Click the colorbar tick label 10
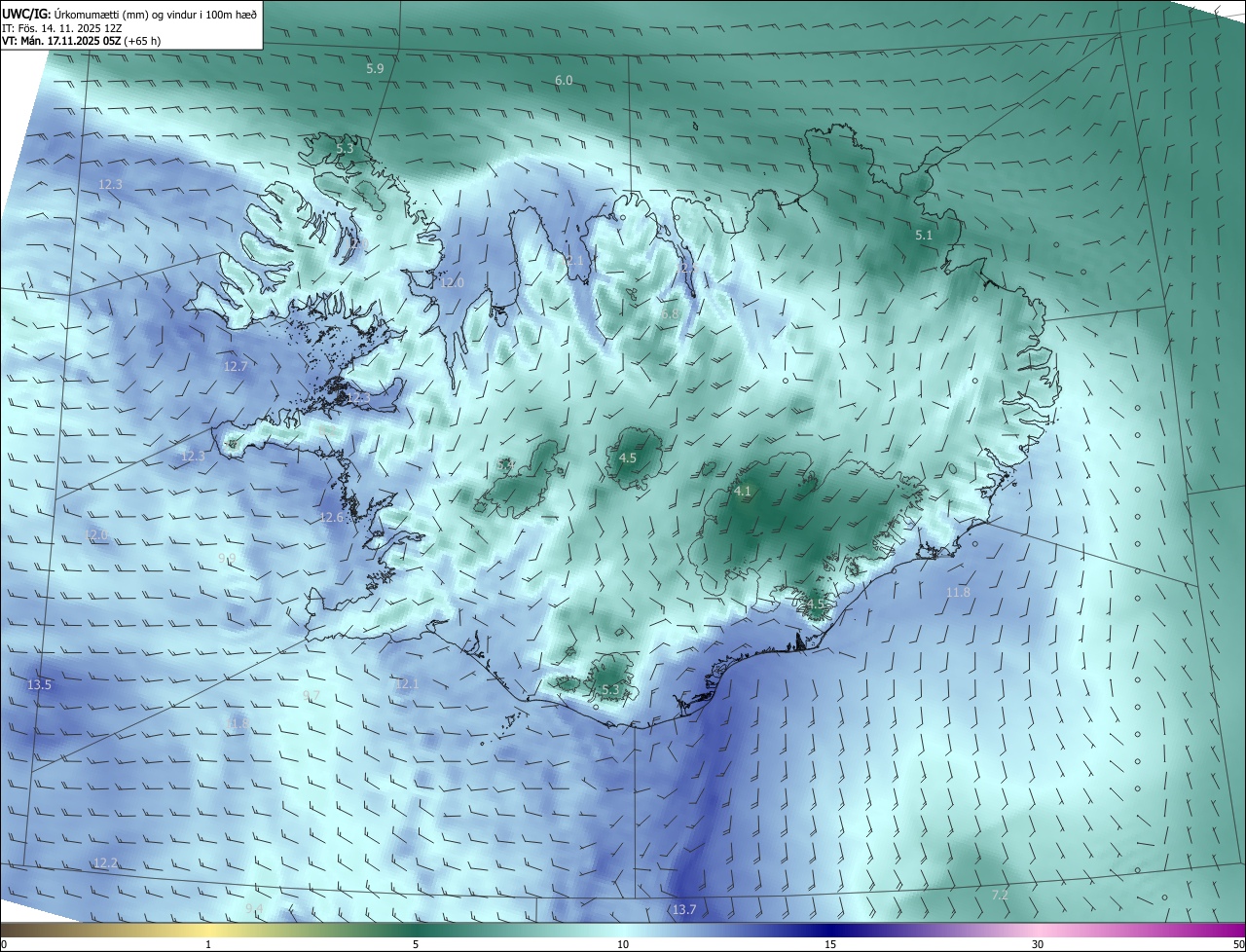 pyautogui.click(x=623, y=945)
